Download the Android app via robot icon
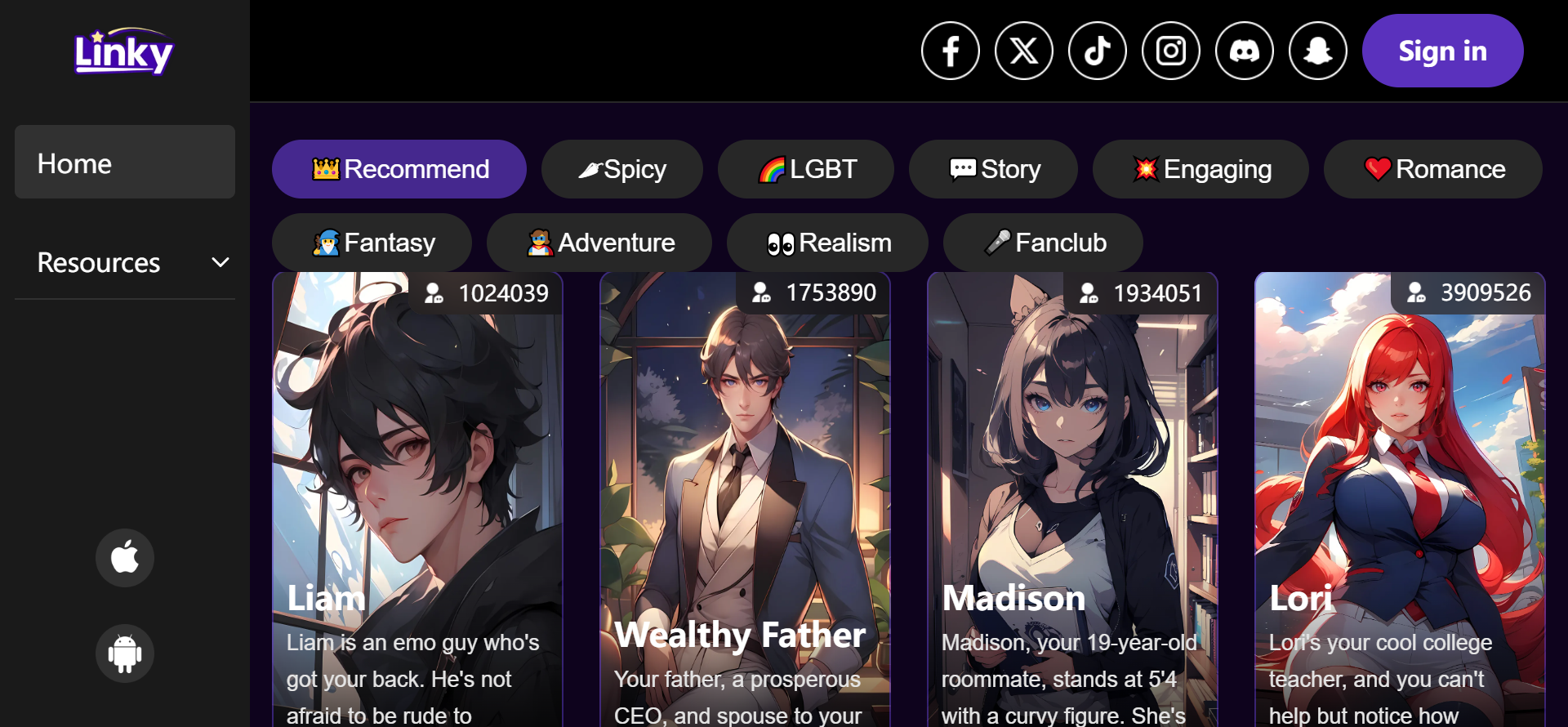The image size is (1568, 727). click(124, 653)
